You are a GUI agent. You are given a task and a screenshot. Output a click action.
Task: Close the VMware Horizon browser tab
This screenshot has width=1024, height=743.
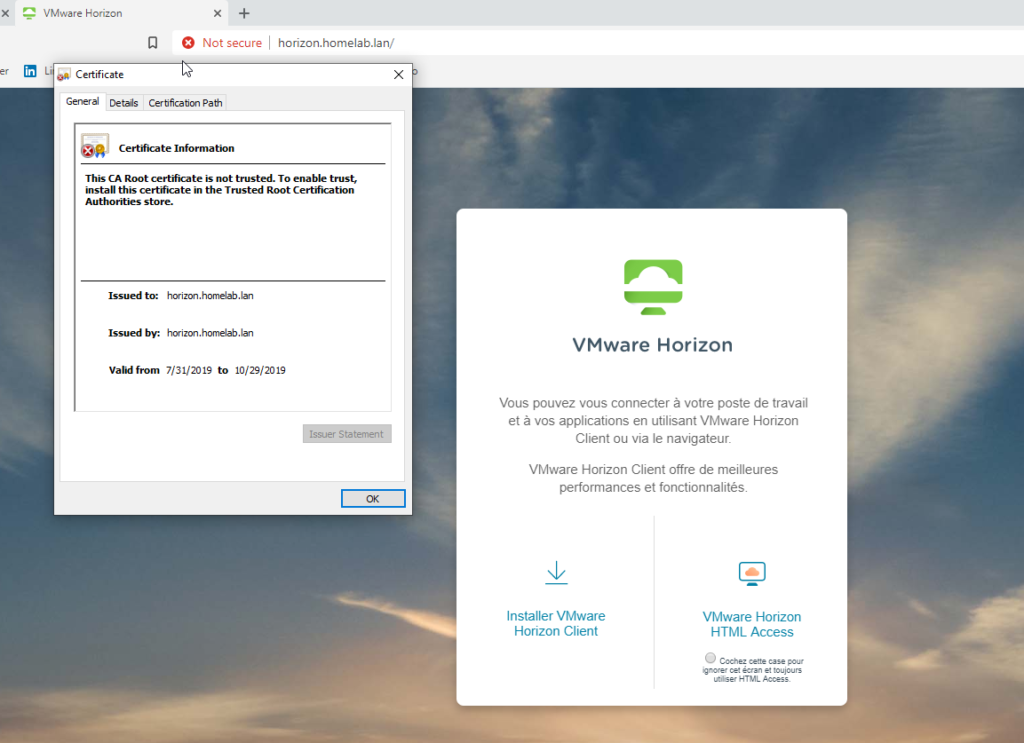[217, 13]
